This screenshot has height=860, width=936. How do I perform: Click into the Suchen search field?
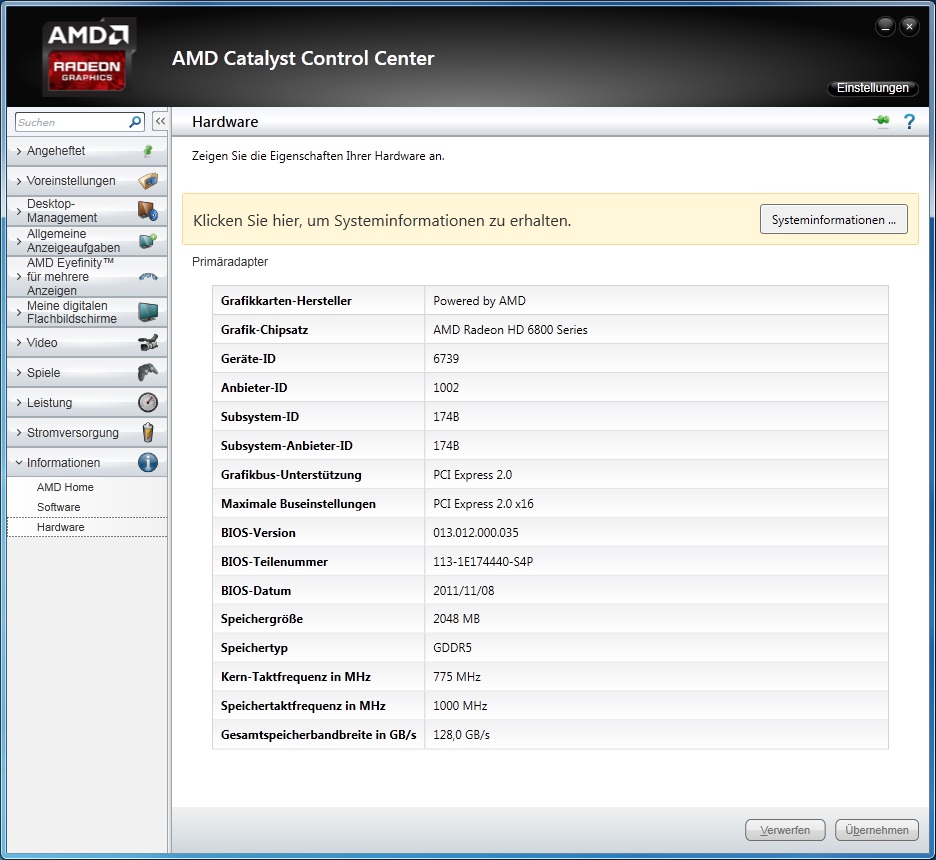72,122
